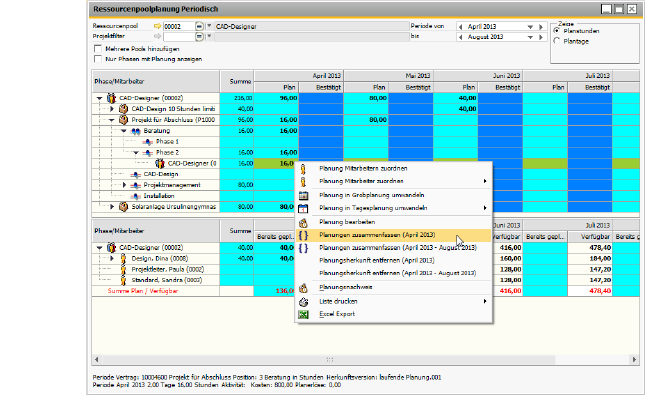This screenshot has width=645, height=397.
Task: Click the Solaranlage Ursulinengymnas project icon
Action: 123,207
